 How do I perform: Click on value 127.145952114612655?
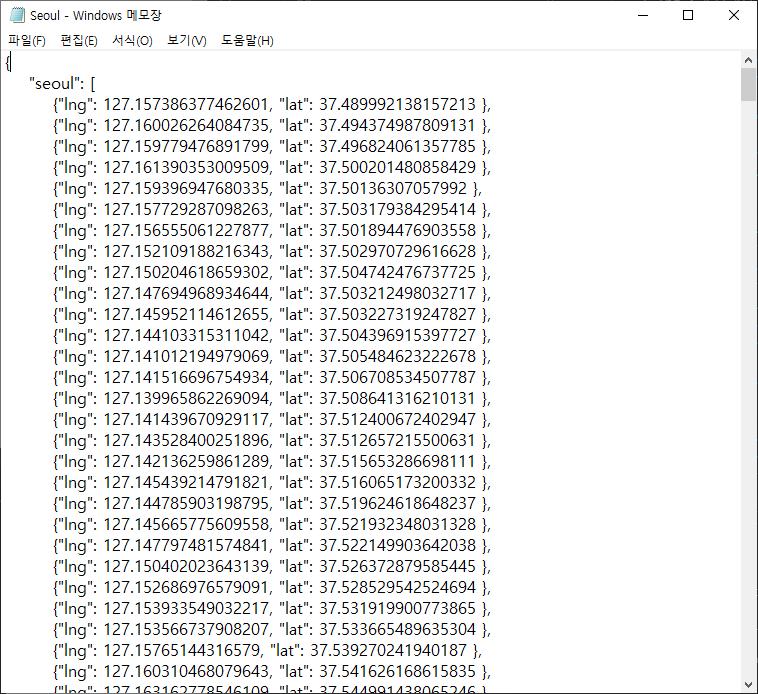[186, 315]
